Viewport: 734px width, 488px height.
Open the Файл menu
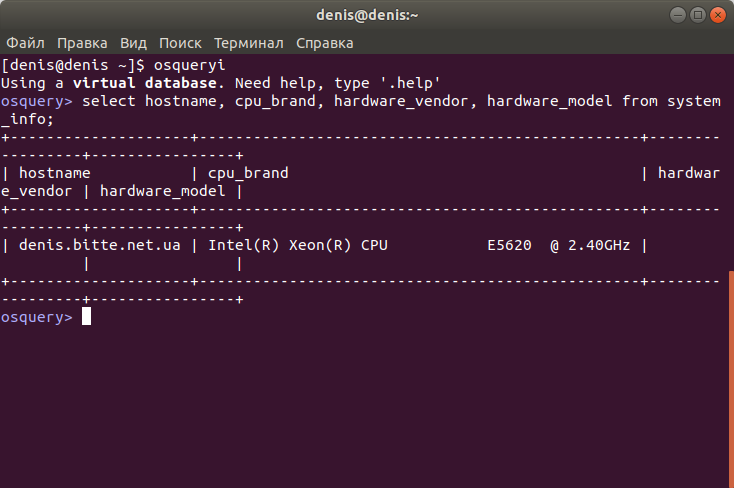click(x=25, y=43)
